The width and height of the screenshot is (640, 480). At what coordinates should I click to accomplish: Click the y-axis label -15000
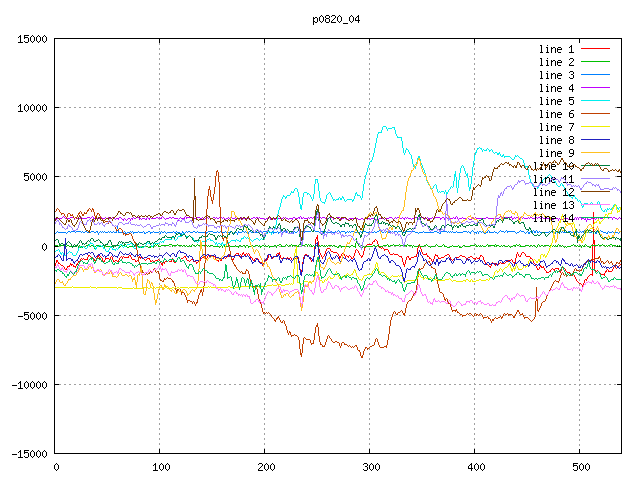pyautogui.click(x=29, y=454)
